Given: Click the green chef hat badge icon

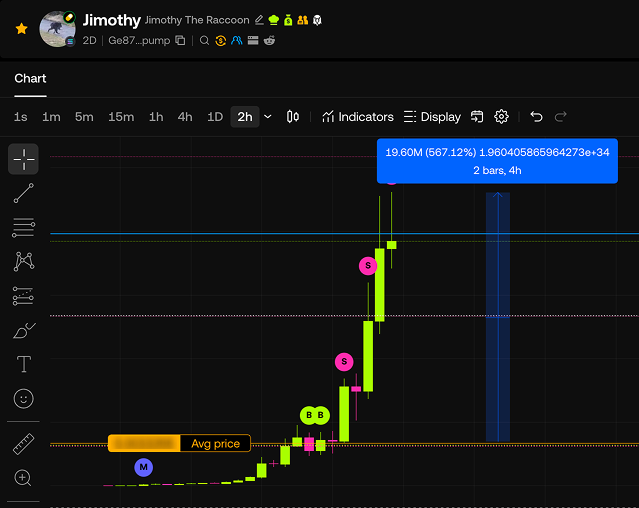Looking at the screenshot, I should click(x=273, y=20).
